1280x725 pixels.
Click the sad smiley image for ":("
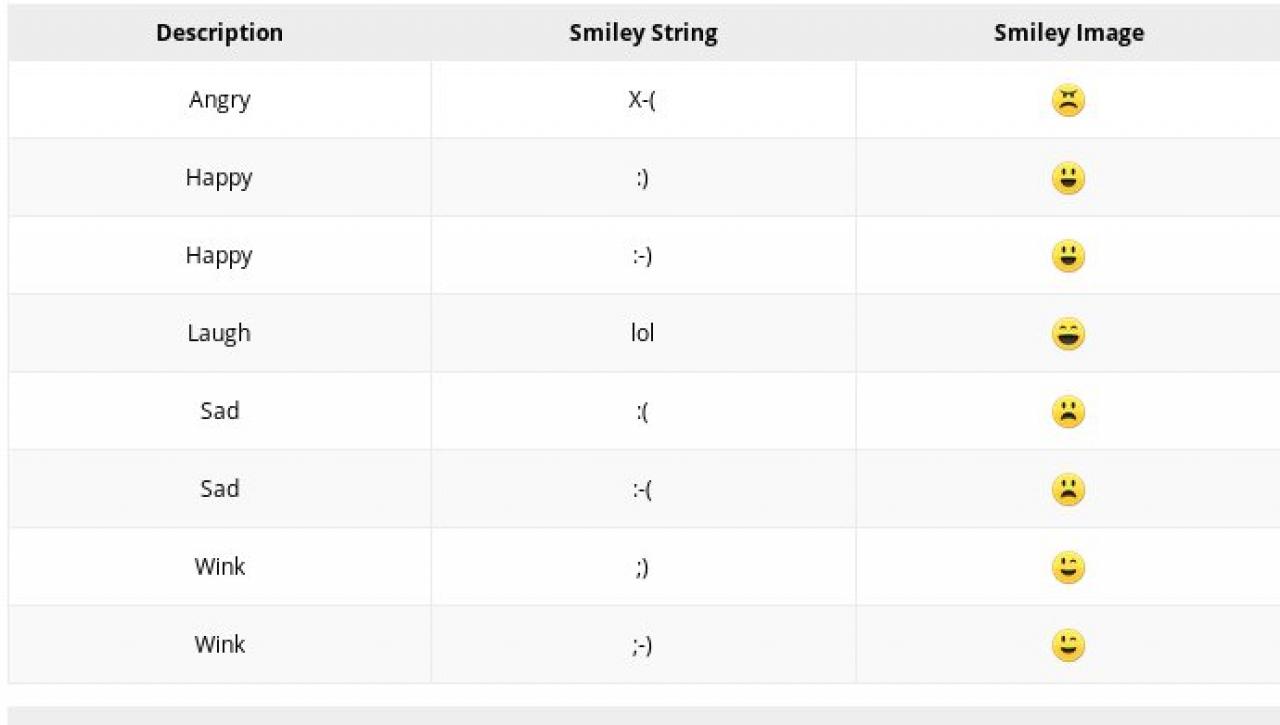(x=1068, y=412)
